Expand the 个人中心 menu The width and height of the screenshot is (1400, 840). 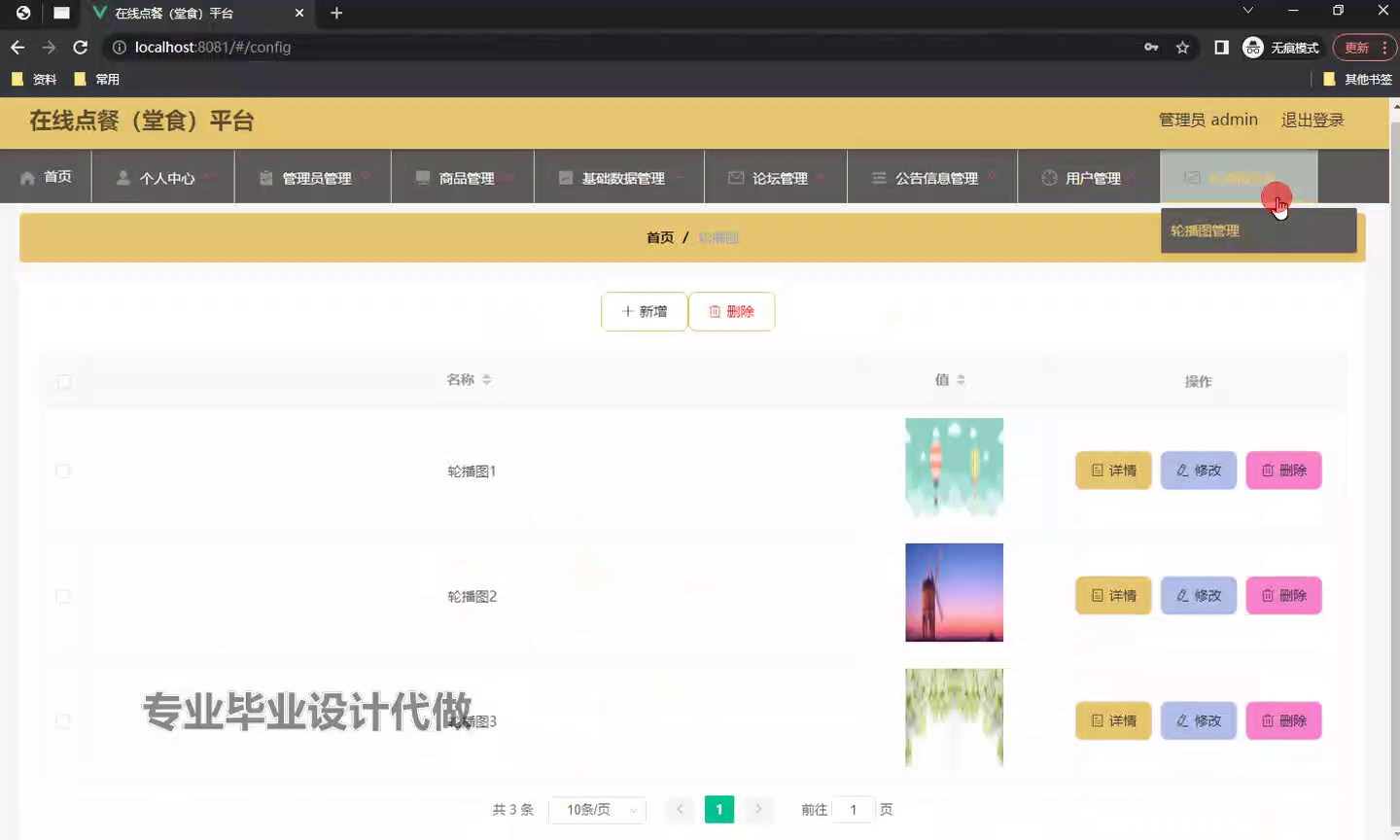[x=163, y=177]
